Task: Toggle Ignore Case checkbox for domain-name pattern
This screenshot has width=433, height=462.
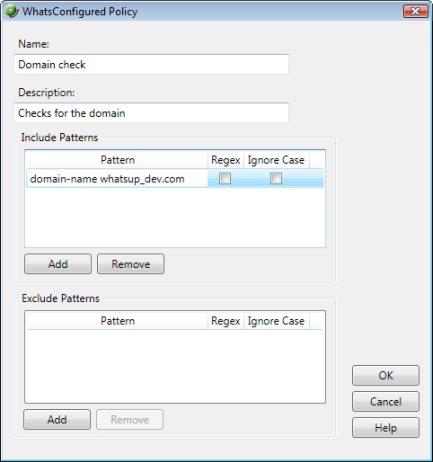Action: pos(276,178)
